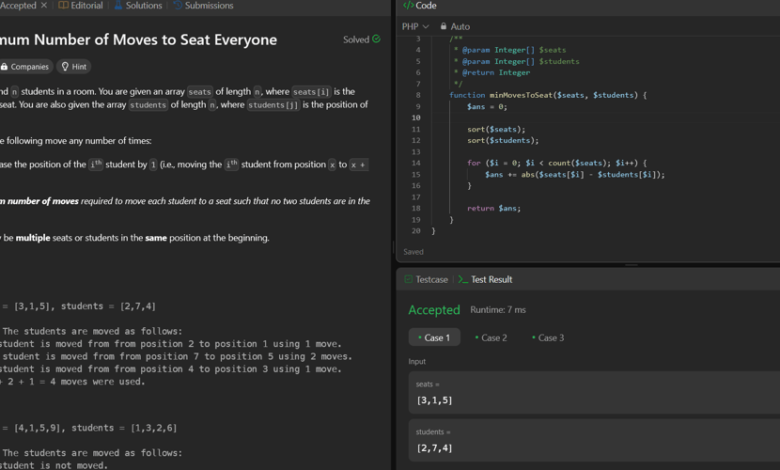The width and height of the screenshot is (780, 470).
Task: Open the Editorial tab
Action: click(x=81, y=5)
